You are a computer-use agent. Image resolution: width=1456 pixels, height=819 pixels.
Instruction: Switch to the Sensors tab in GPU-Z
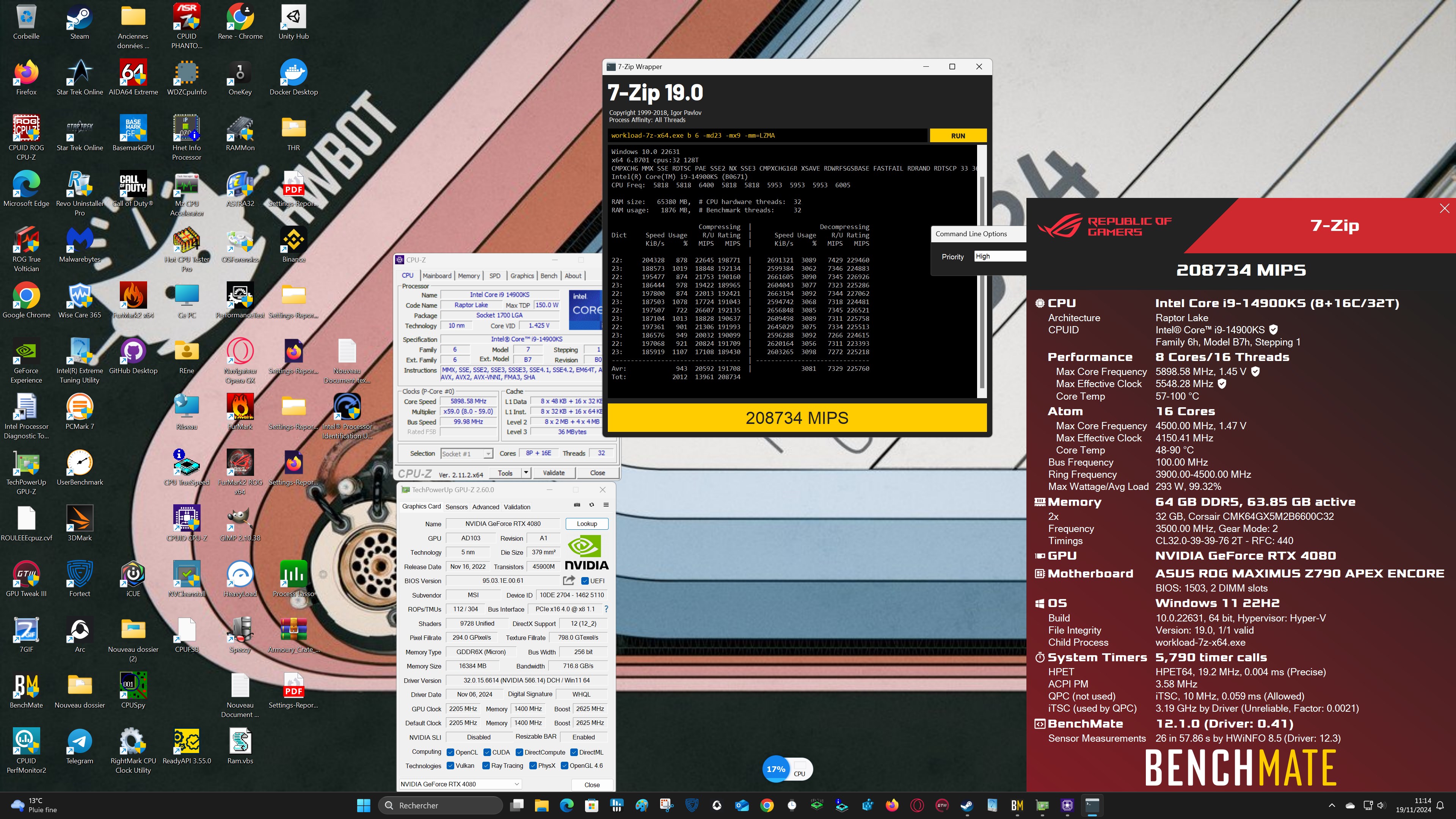click(456, 507)
